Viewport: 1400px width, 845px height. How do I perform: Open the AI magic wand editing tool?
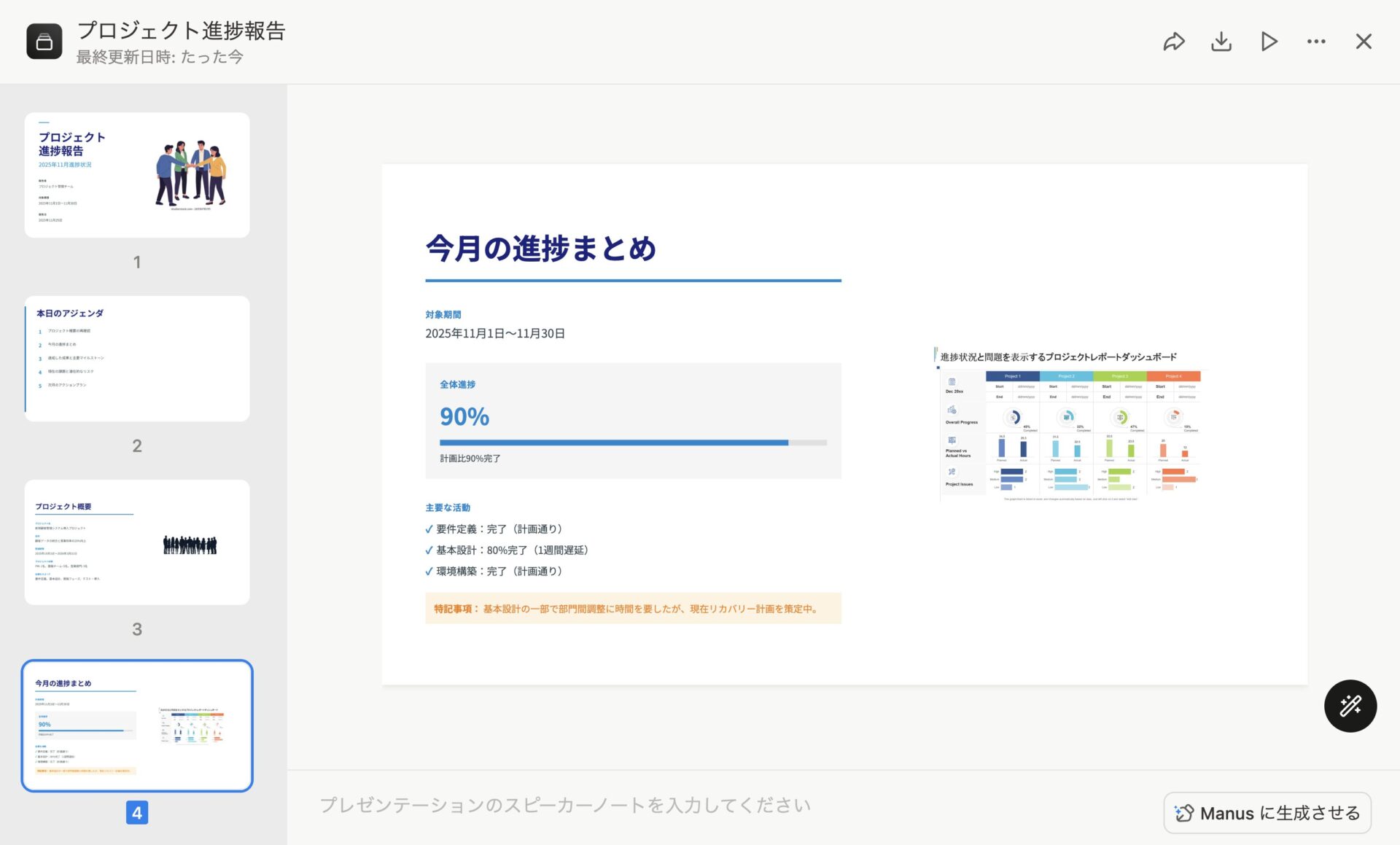point(1350,706)
